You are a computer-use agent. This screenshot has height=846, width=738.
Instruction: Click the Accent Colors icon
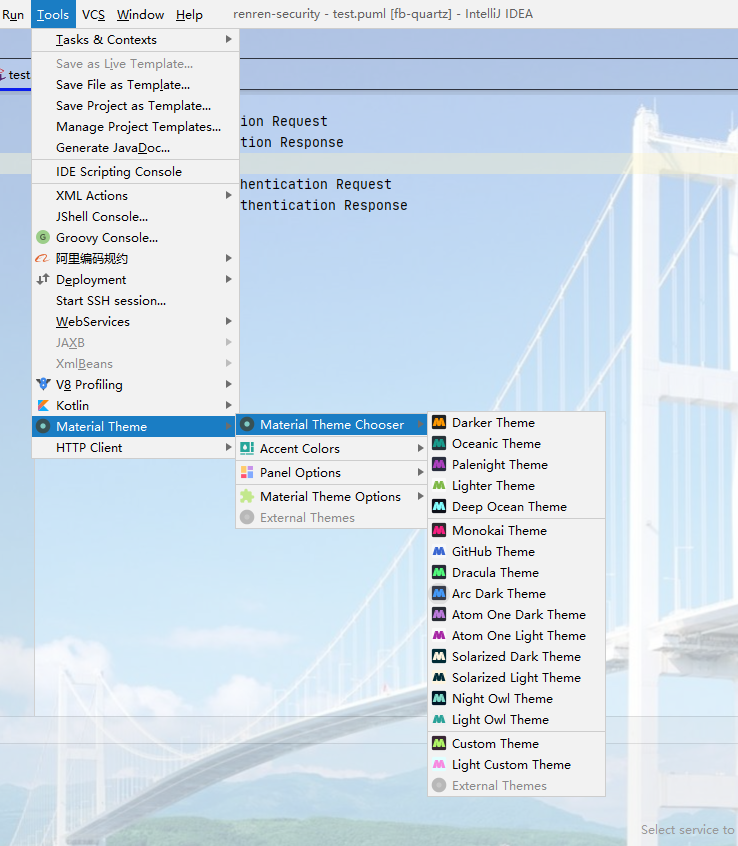tap(247, 449)
